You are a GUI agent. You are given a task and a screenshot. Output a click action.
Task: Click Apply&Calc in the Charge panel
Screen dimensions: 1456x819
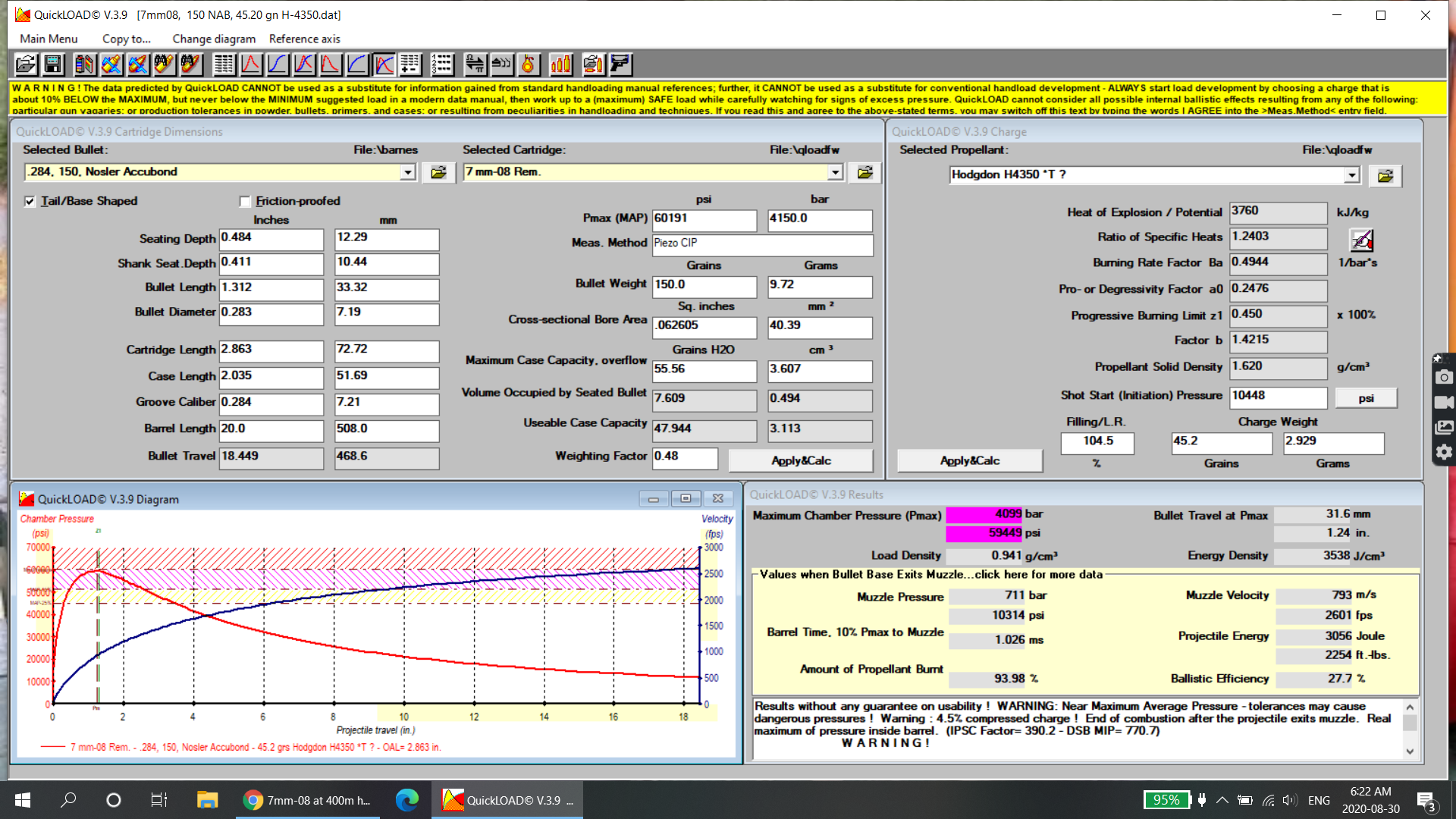(x=969, y=460)
